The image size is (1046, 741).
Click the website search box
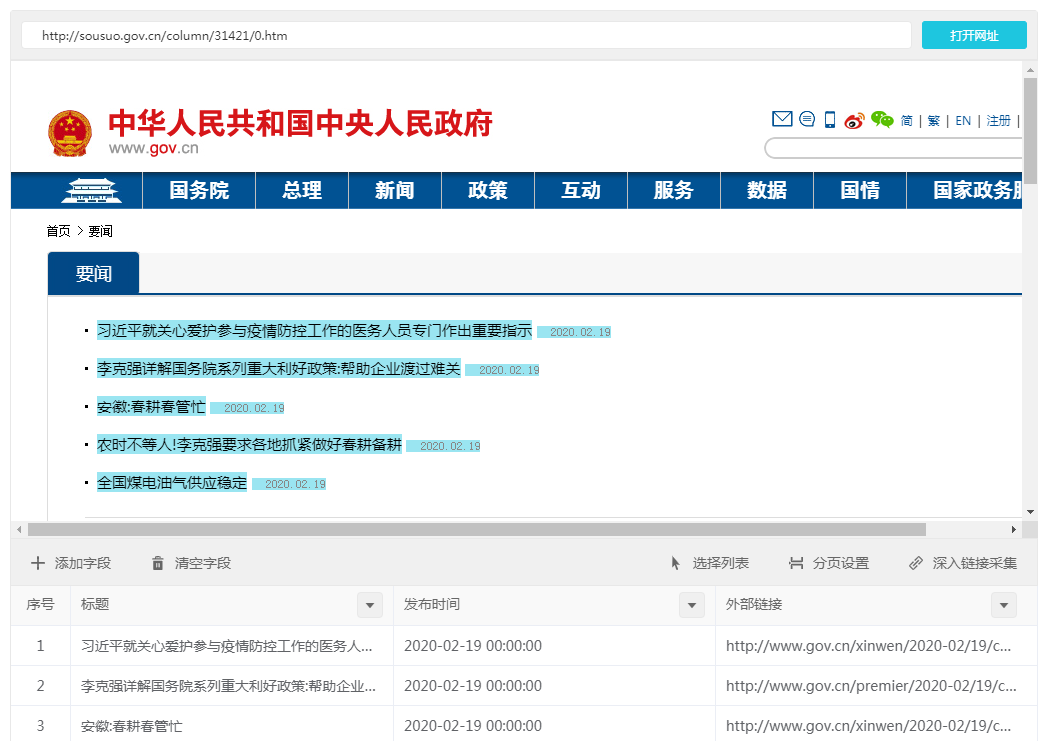[893, 148]
